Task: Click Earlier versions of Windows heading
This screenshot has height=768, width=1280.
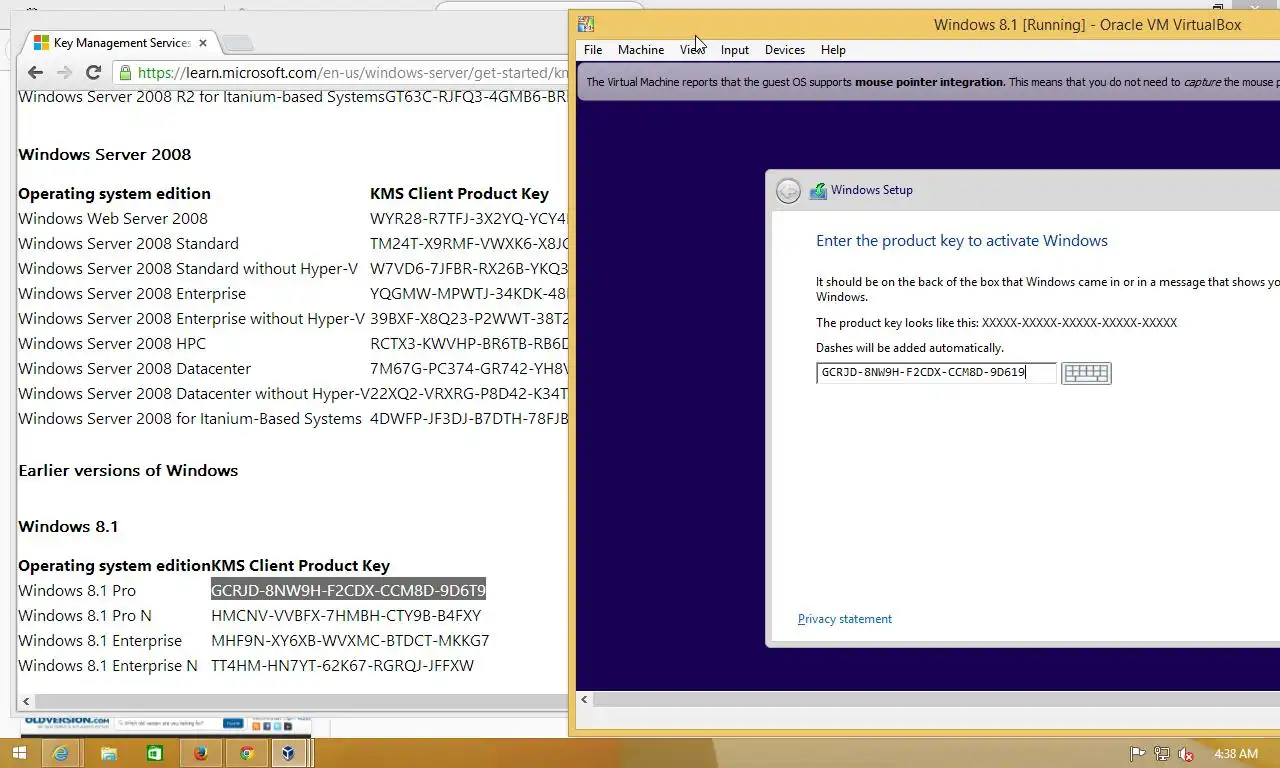Action: coord(128,470)
